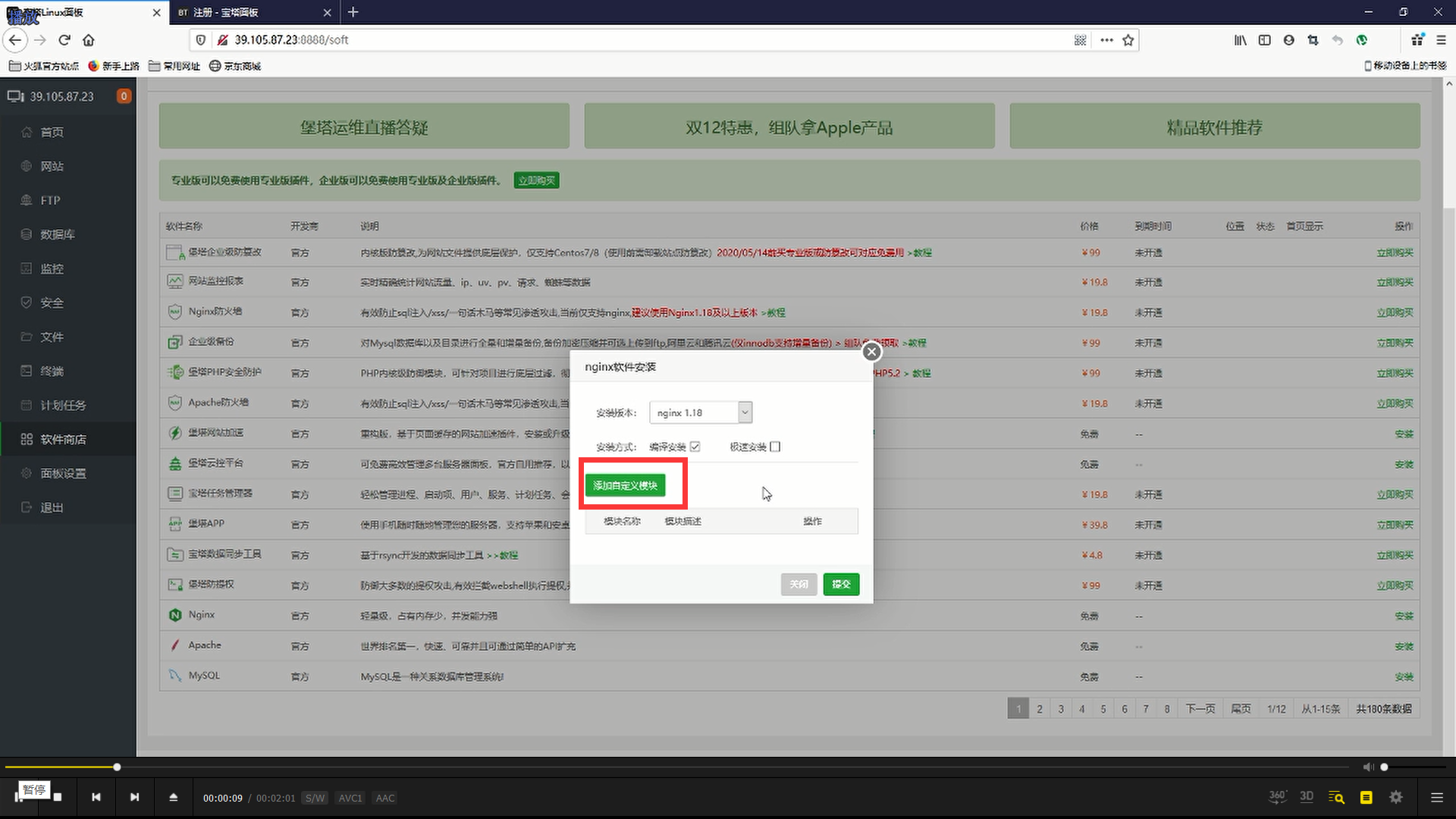Uncheck the 编译安装 compile install checkbox
1456x819 pixels.
(x=695, y=447)
